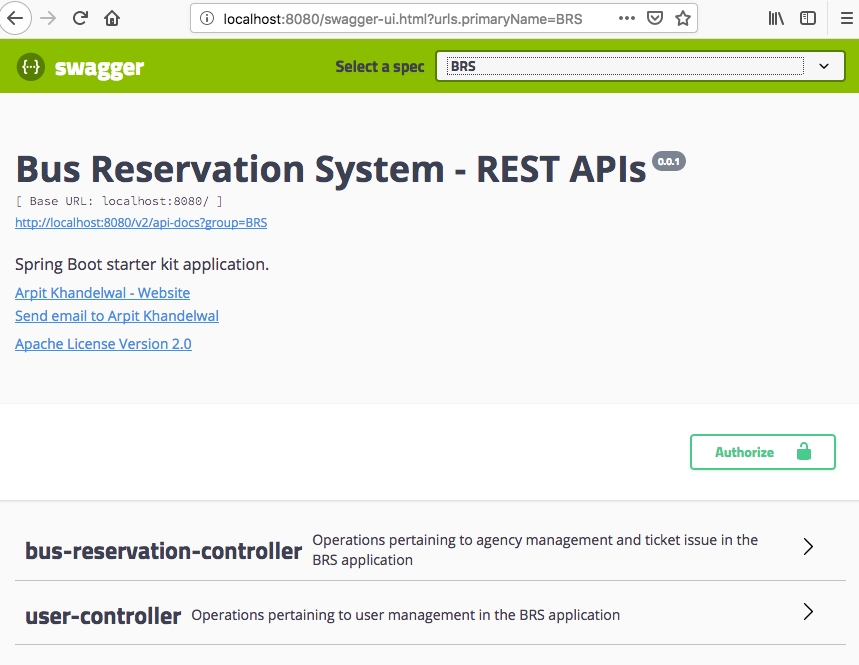Viewport: 859px width, 665px height.
Task: Save page to Pocket icon
Action: [654, 19]
